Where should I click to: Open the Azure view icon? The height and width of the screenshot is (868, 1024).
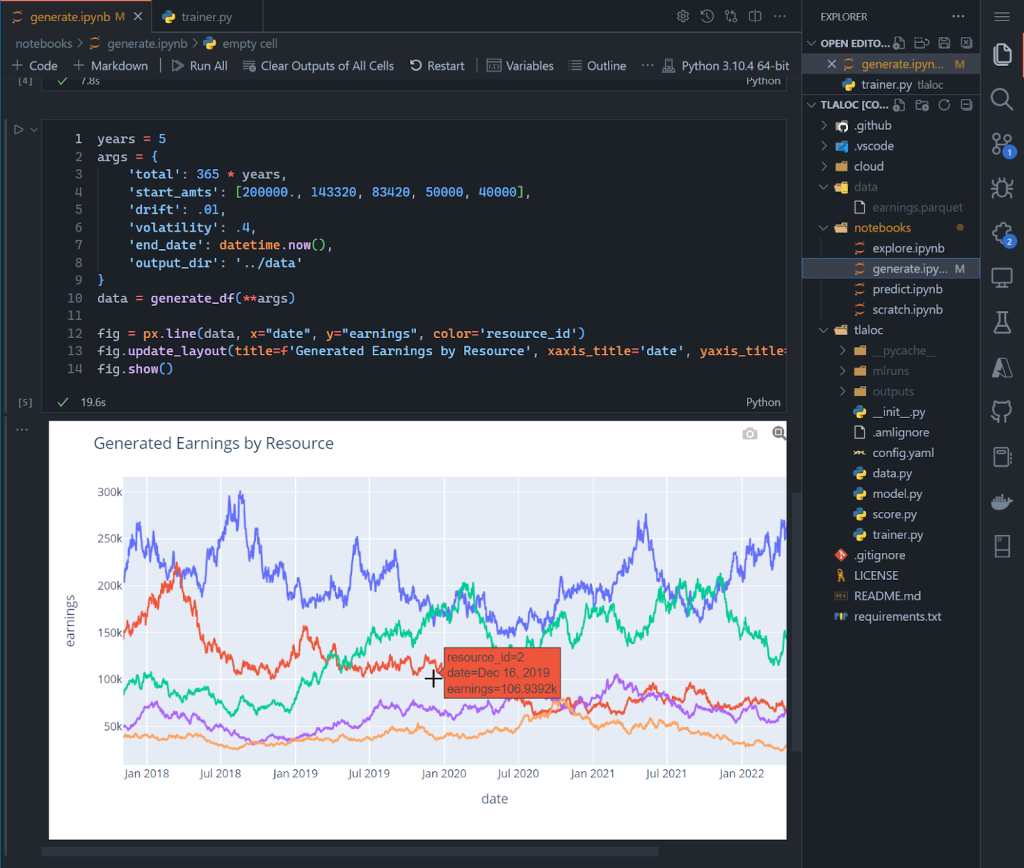click(x=1001, y=366)
